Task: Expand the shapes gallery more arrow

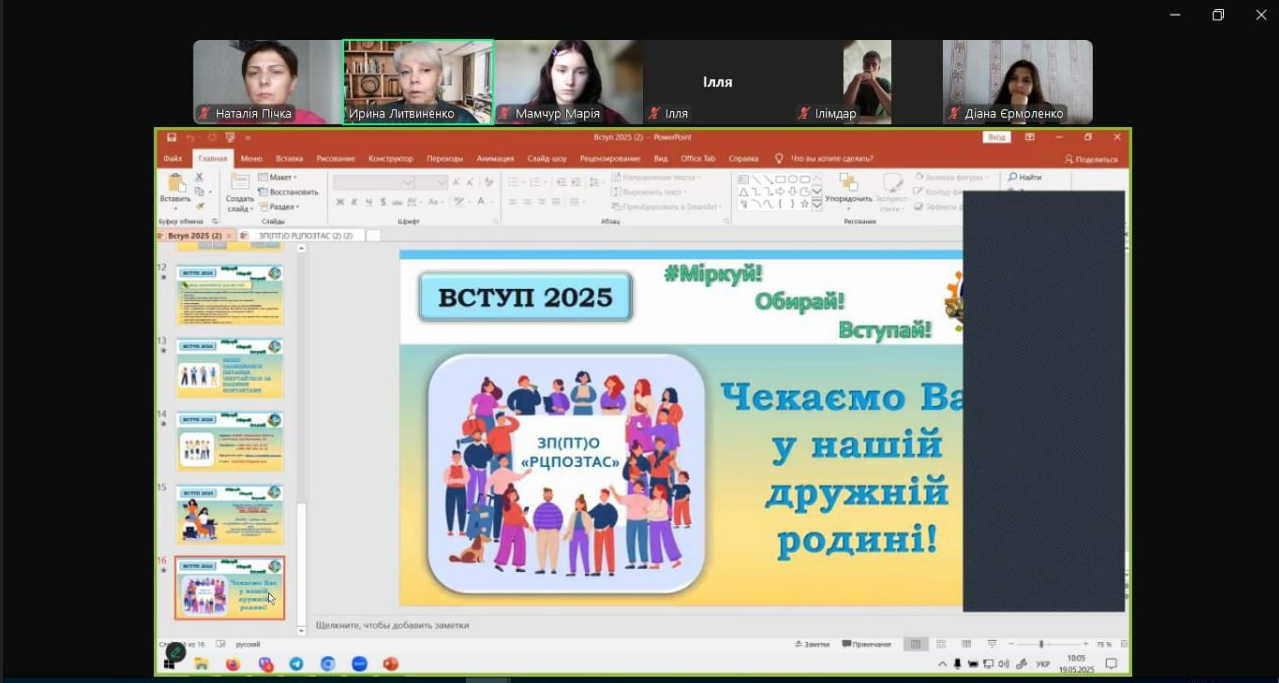Action: point(817,204)
